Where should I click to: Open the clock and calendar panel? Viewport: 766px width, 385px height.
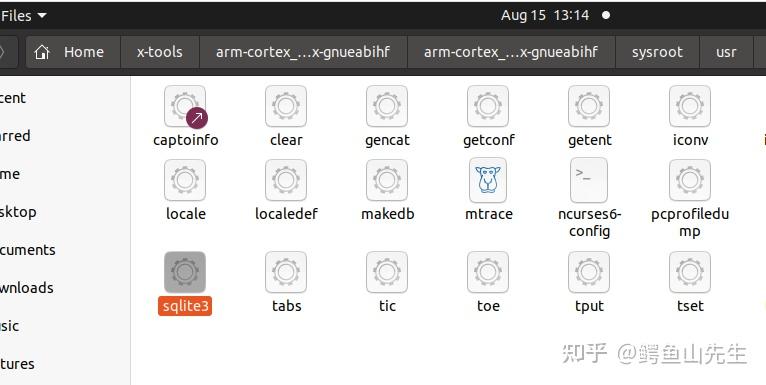(545, 16)
